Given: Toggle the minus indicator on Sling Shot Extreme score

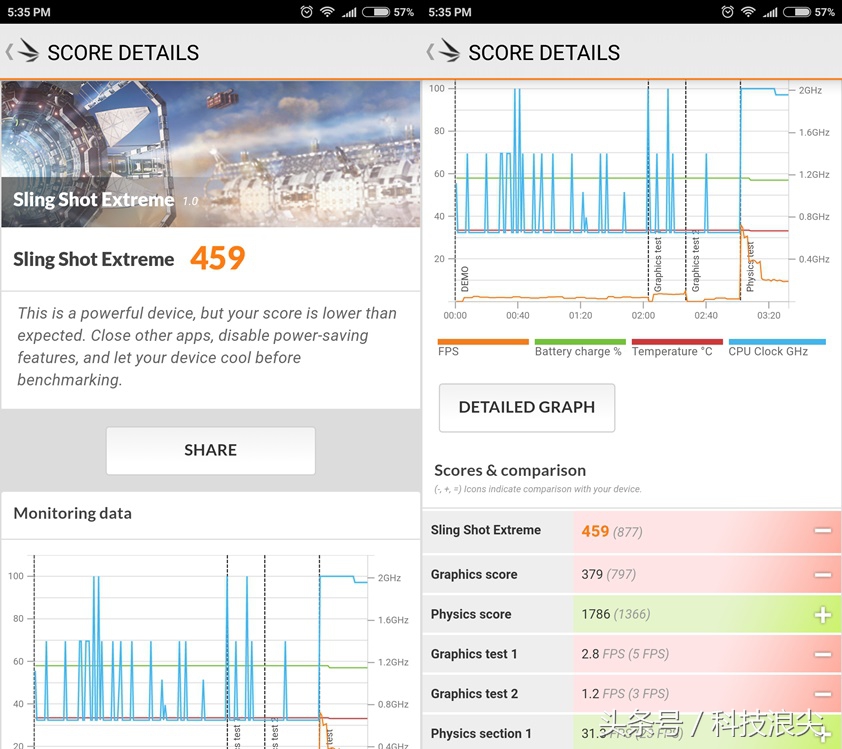Looking at the screenshot, I should click(823, 531).
